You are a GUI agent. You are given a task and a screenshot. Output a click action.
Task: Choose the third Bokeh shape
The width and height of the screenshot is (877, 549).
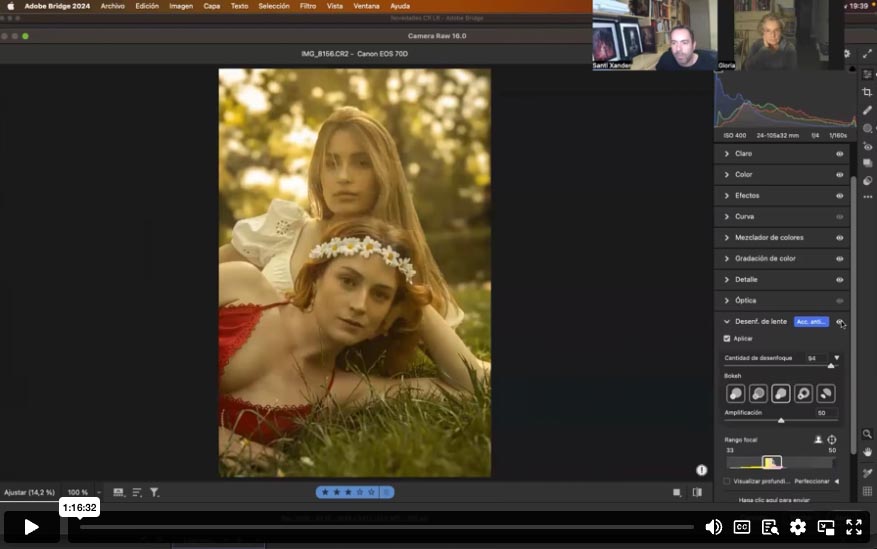(781, 394)
